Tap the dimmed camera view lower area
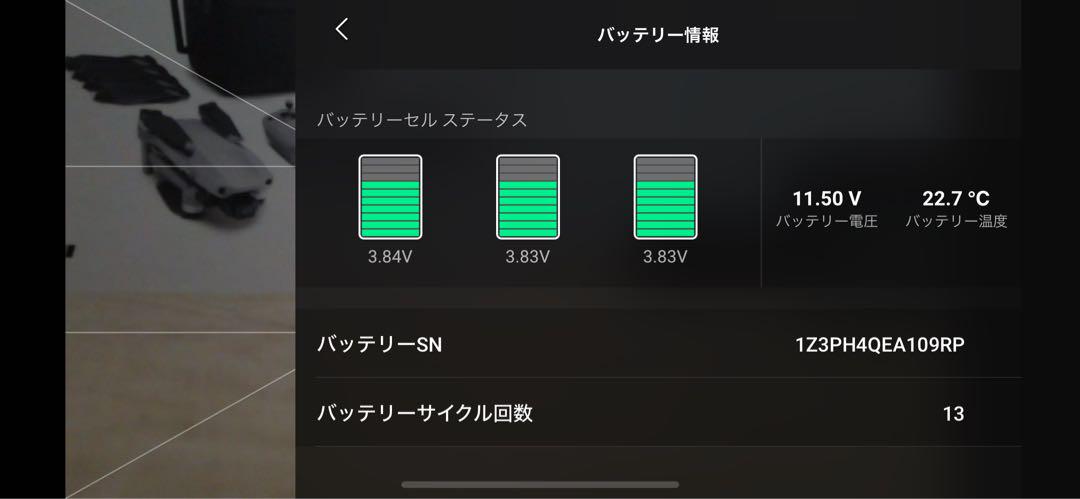The width and height of the screenshot is (1080, 499). (180, 414)
